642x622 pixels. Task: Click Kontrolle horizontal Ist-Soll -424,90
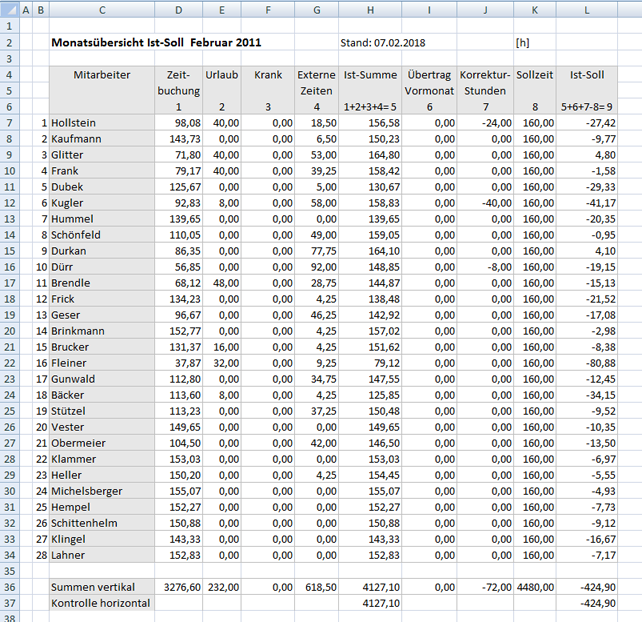(x=587, y=603)
